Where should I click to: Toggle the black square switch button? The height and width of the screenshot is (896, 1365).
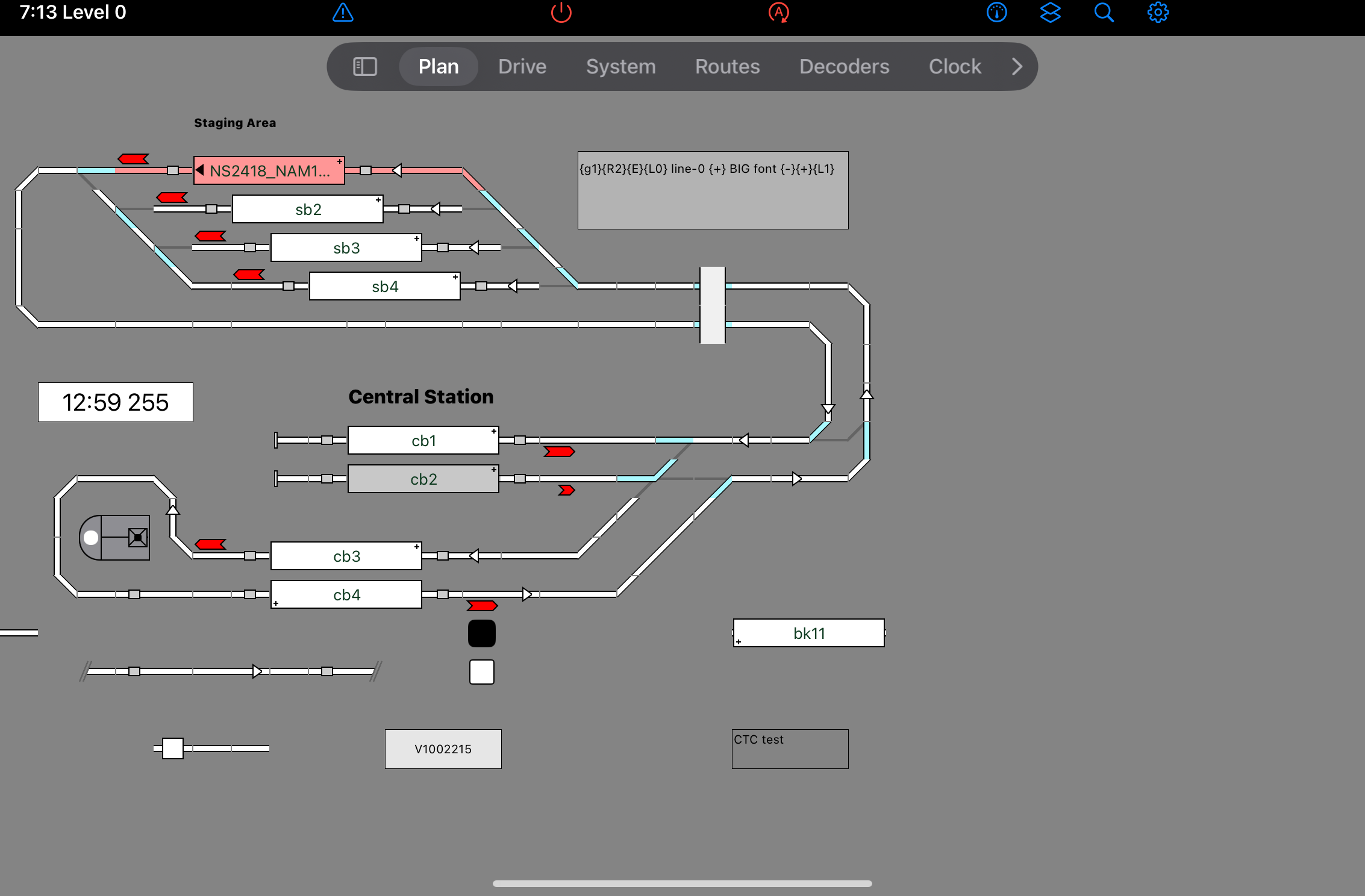(481, 633)
